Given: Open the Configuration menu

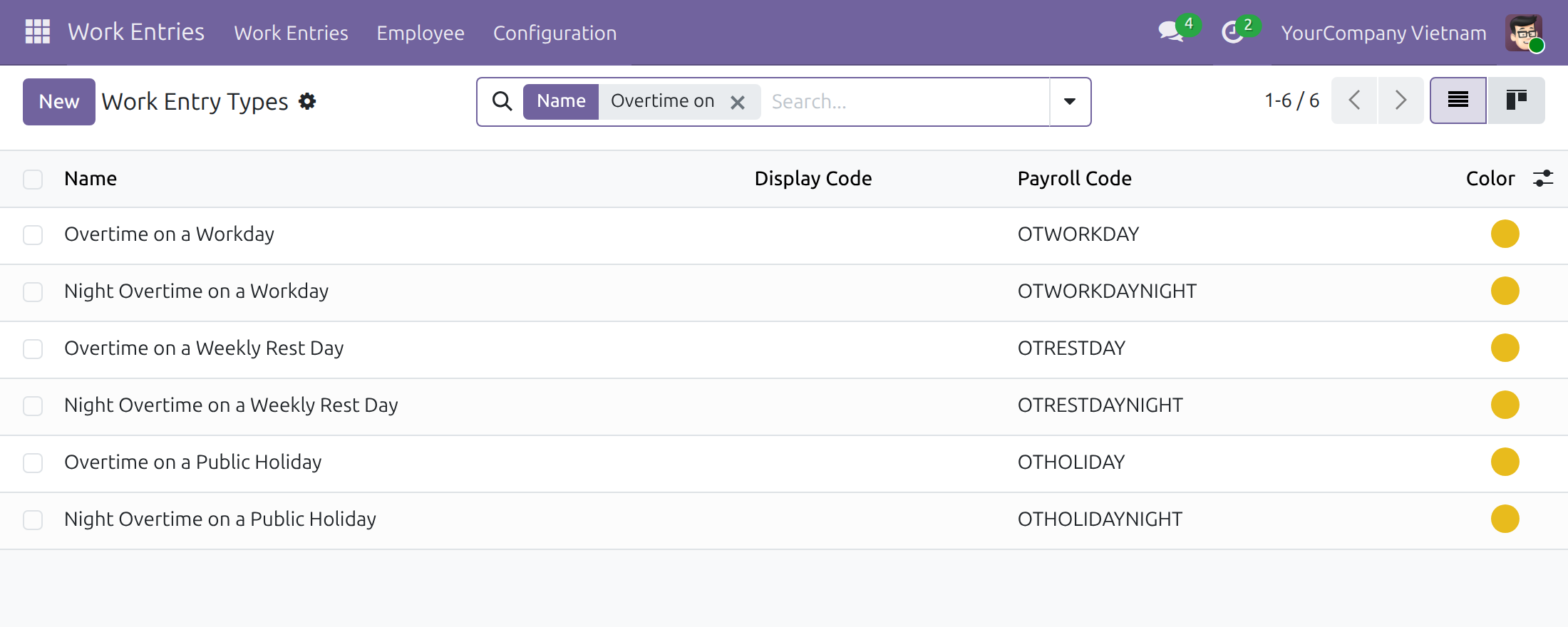Looking at the screenshot, I should pos(555,33).
